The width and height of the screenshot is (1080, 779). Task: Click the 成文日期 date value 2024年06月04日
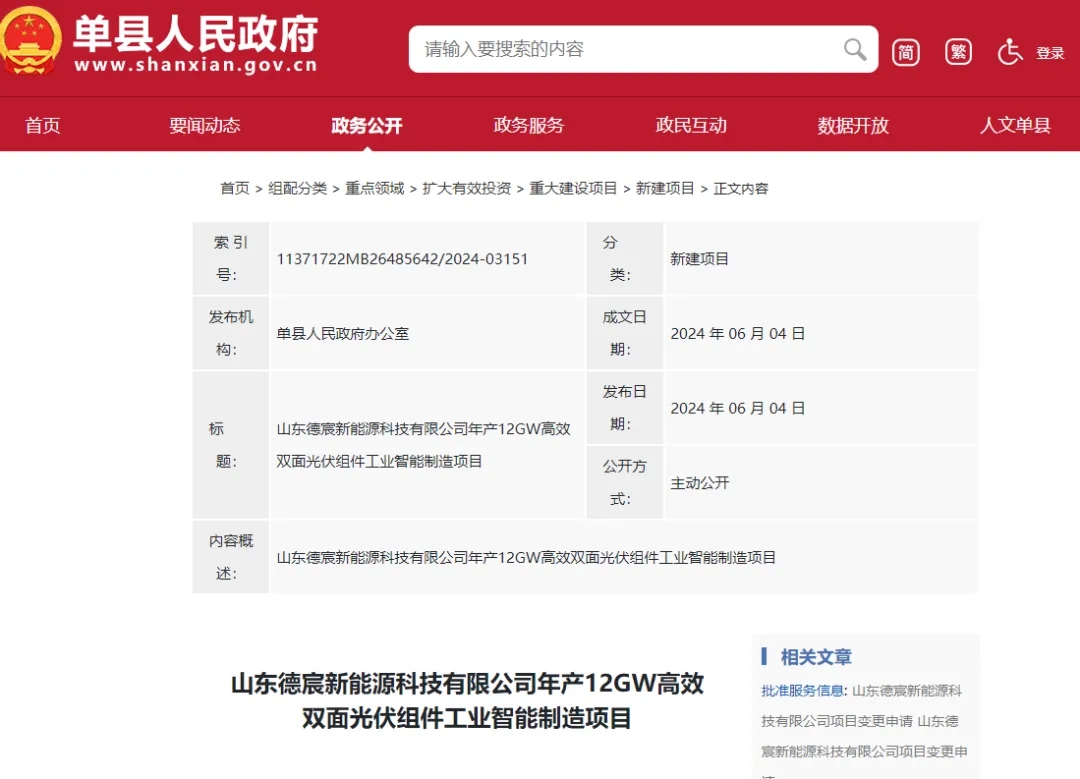[x=738, y=333]
